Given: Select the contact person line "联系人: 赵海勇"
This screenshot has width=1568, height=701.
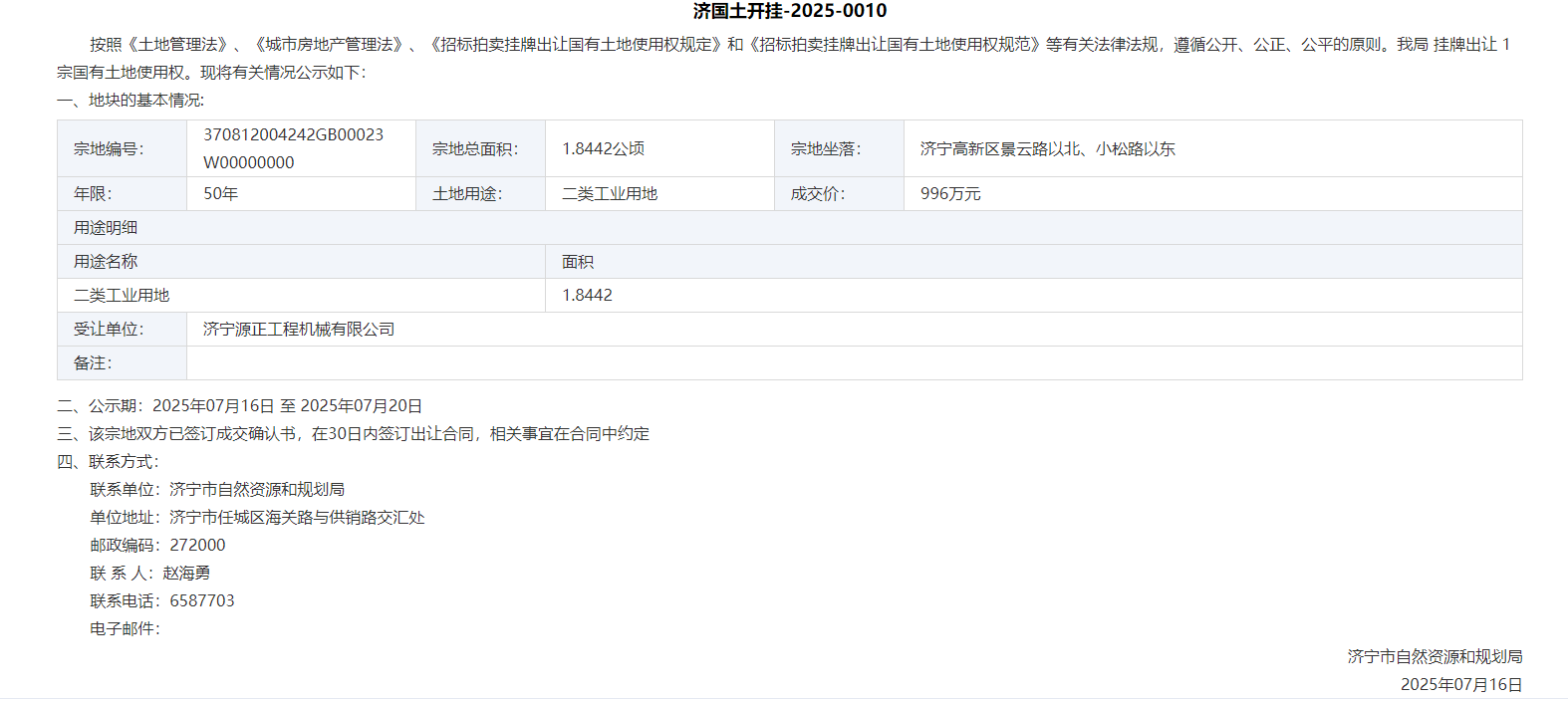Looking at the screenshot, I should point(150,574).
